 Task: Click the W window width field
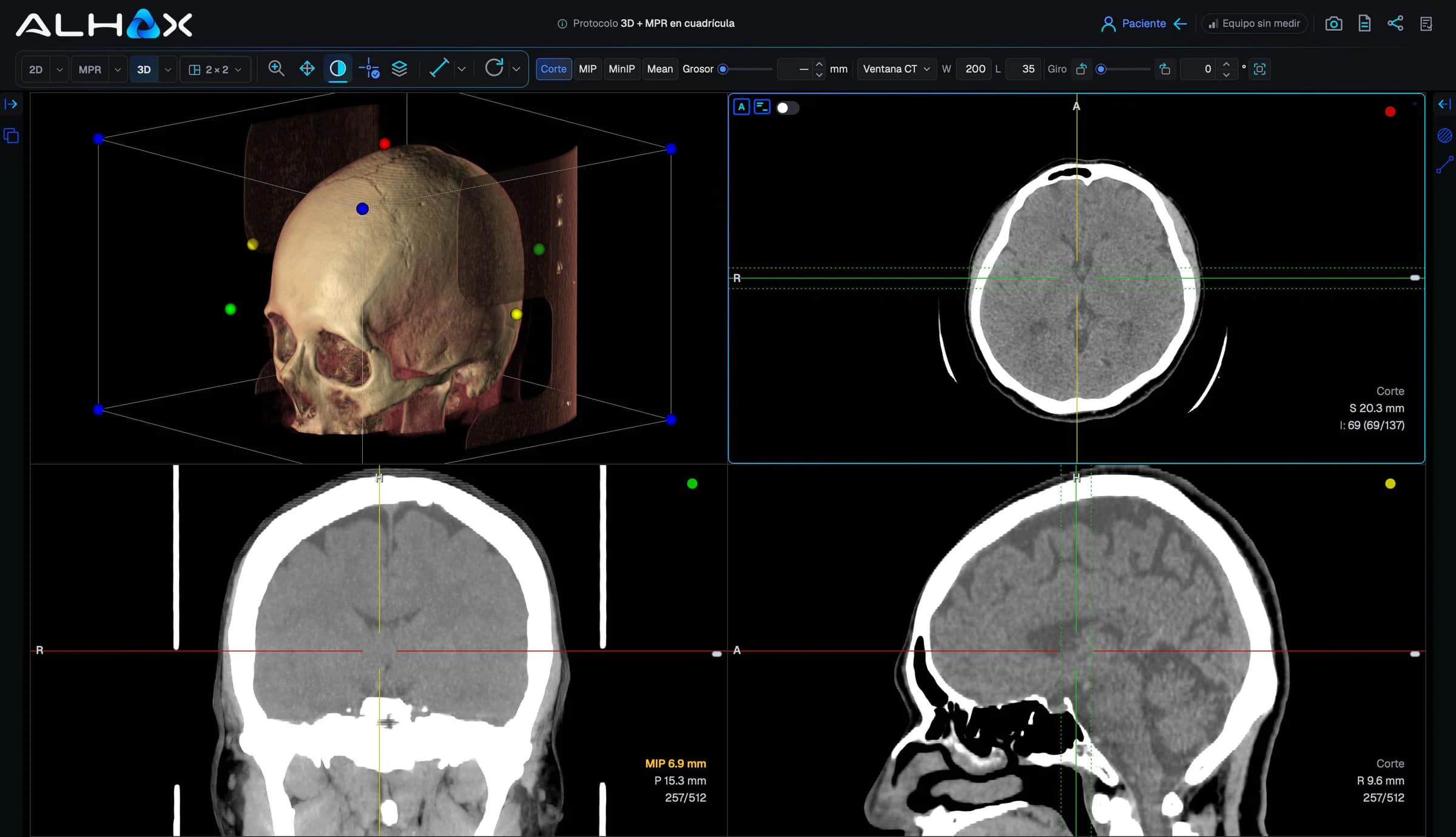tap(974, 69)
